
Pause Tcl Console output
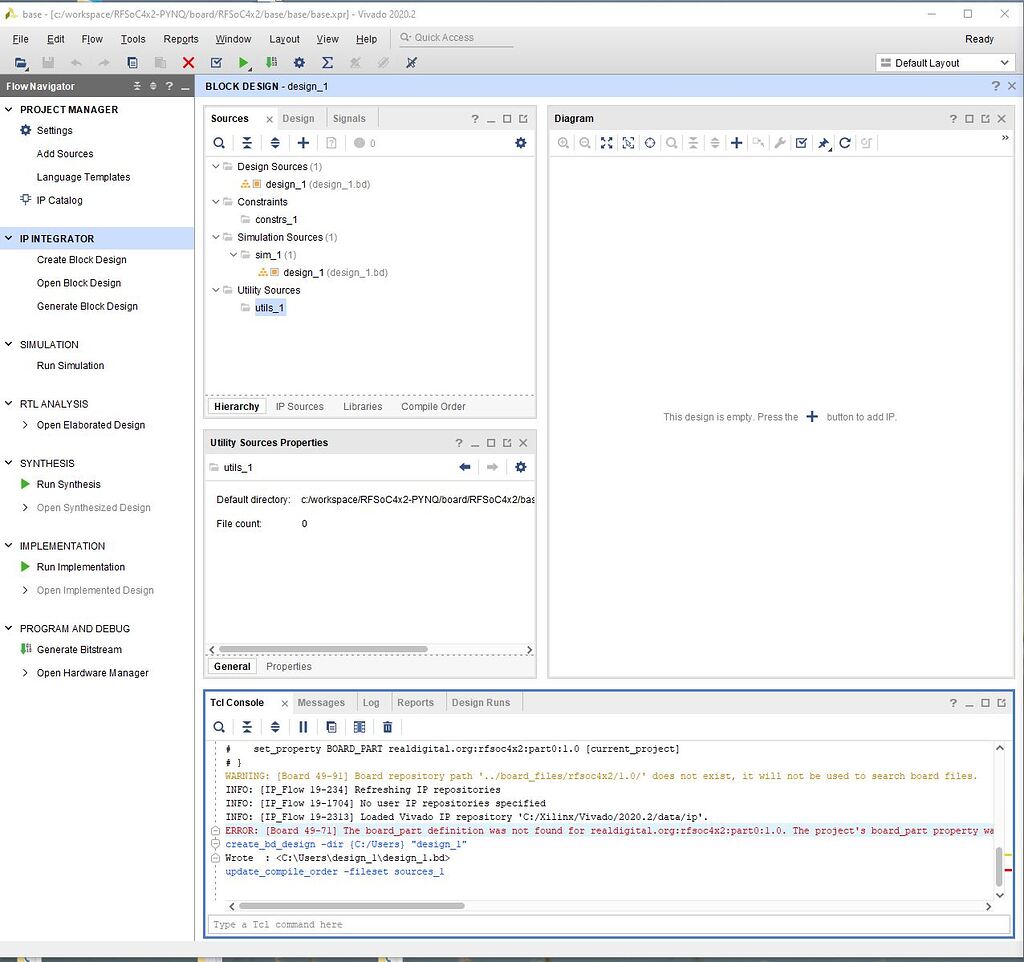tap(303, 726)
